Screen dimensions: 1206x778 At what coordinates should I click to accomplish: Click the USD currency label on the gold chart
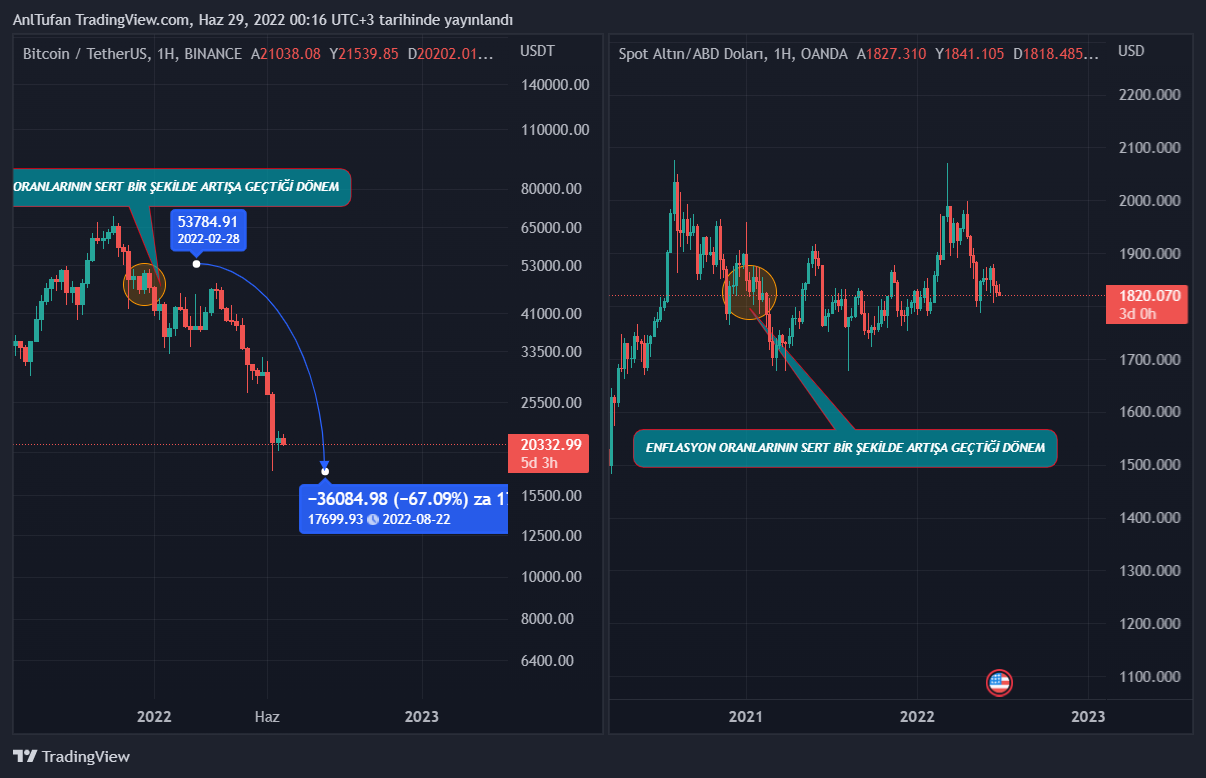click(x=1131, y=51)
